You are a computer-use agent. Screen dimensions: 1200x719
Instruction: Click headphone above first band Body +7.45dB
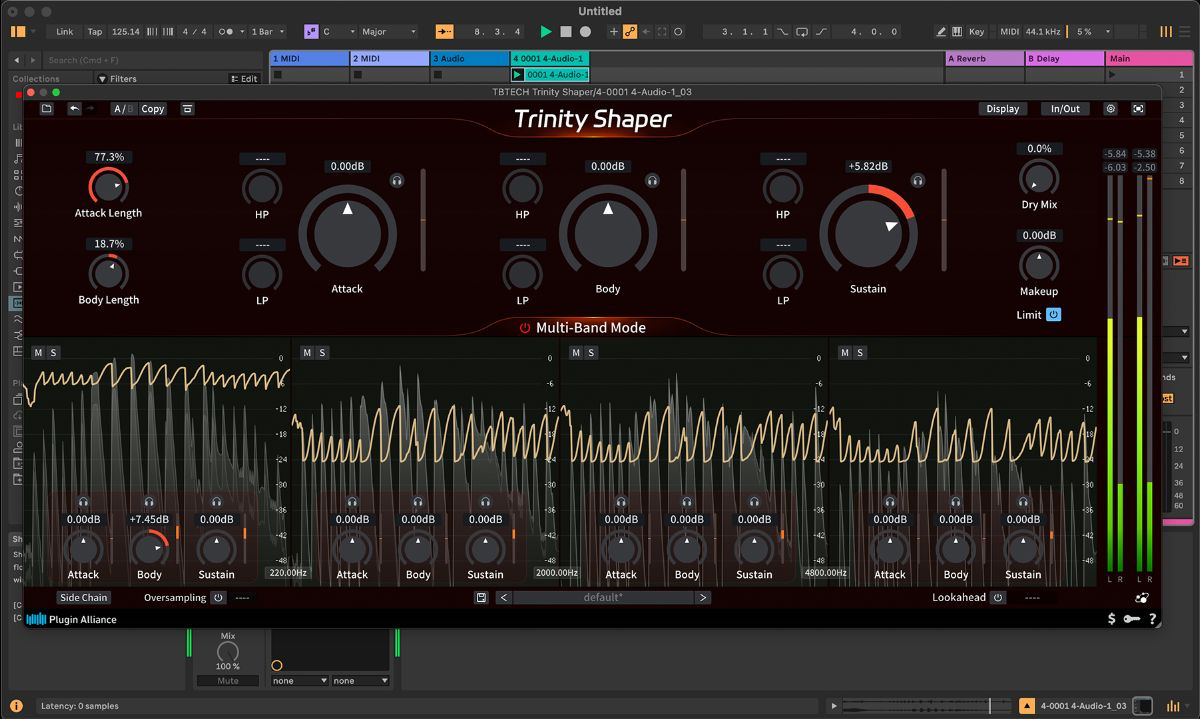click(x=149, y=502)
